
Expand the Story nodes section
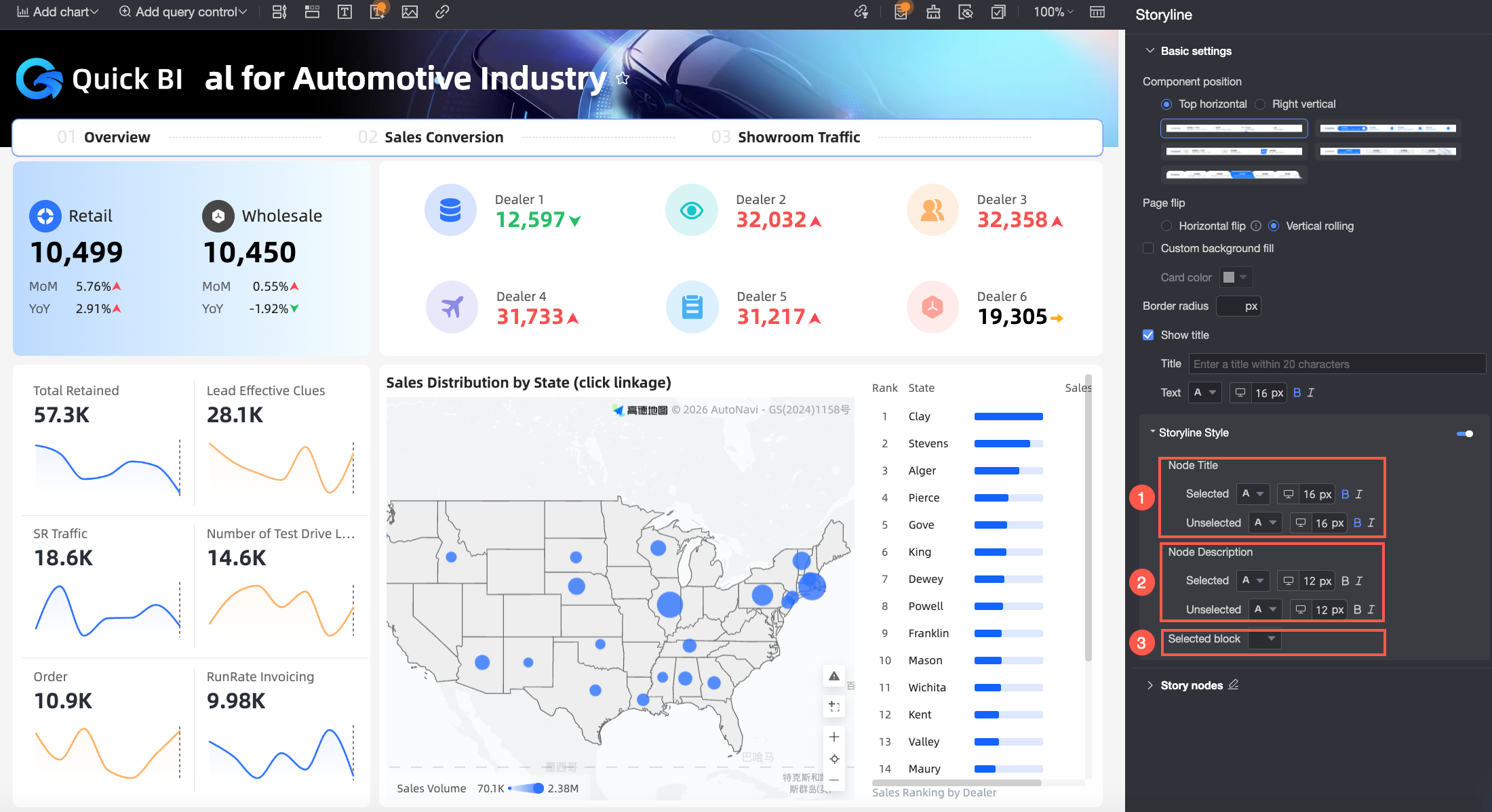coord(1150,685)
